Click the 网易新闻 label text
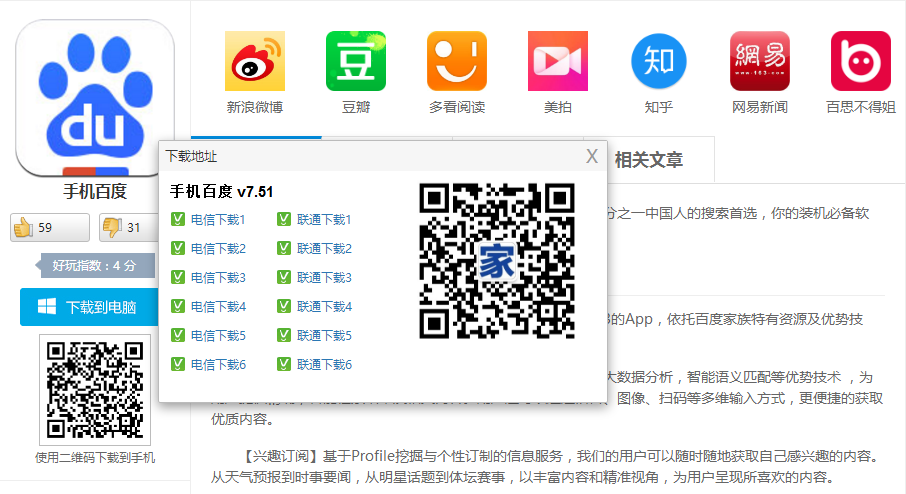The image size is (906, 494). tap(760, 107)
